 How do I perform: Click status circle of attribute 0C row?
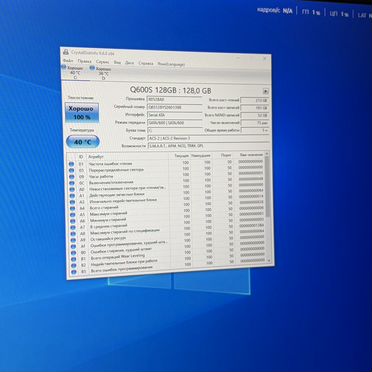[72, 183]
